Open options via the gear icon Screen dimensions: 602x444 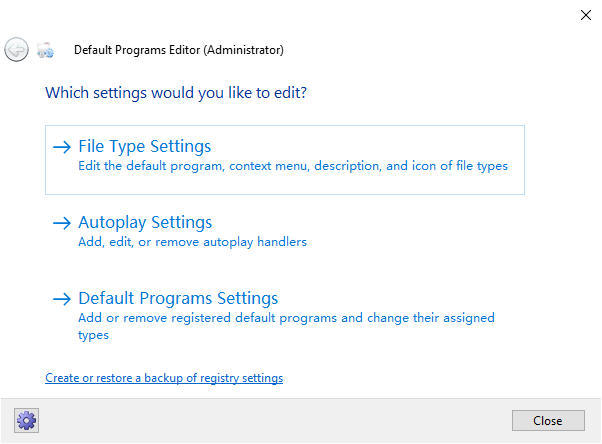pos(26,420)
